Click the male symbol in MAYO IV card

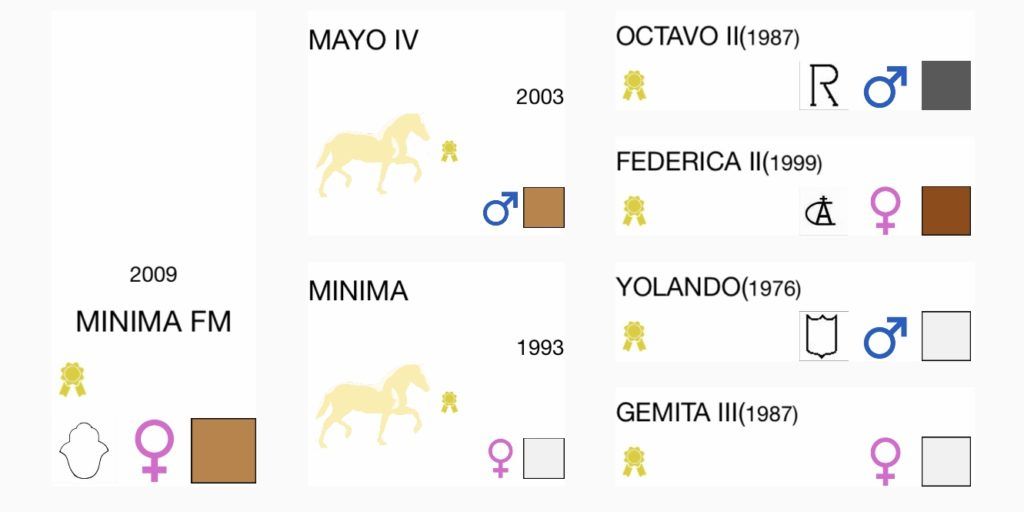[x=500, y=208]
